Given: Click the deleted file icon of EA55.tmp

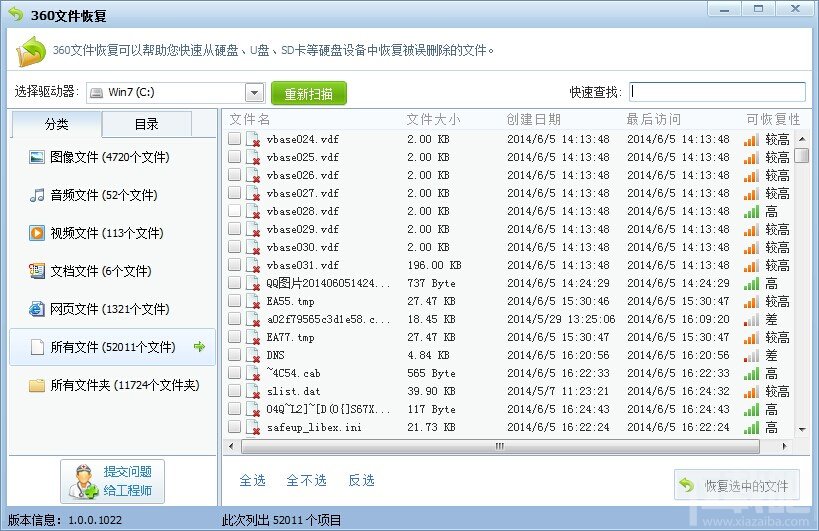Looking at the screenshot, I should pos(253,301).
